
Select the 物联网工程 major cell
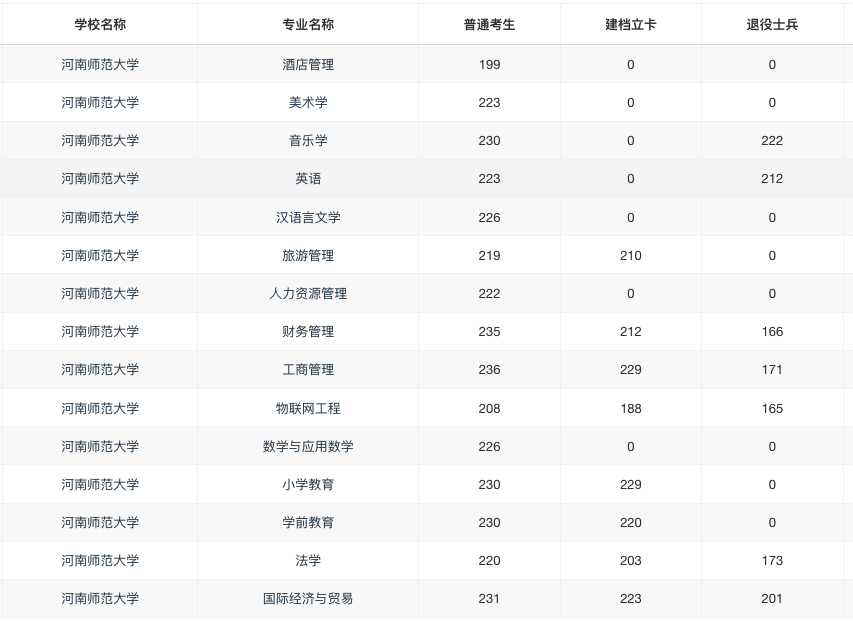point(308,408)
